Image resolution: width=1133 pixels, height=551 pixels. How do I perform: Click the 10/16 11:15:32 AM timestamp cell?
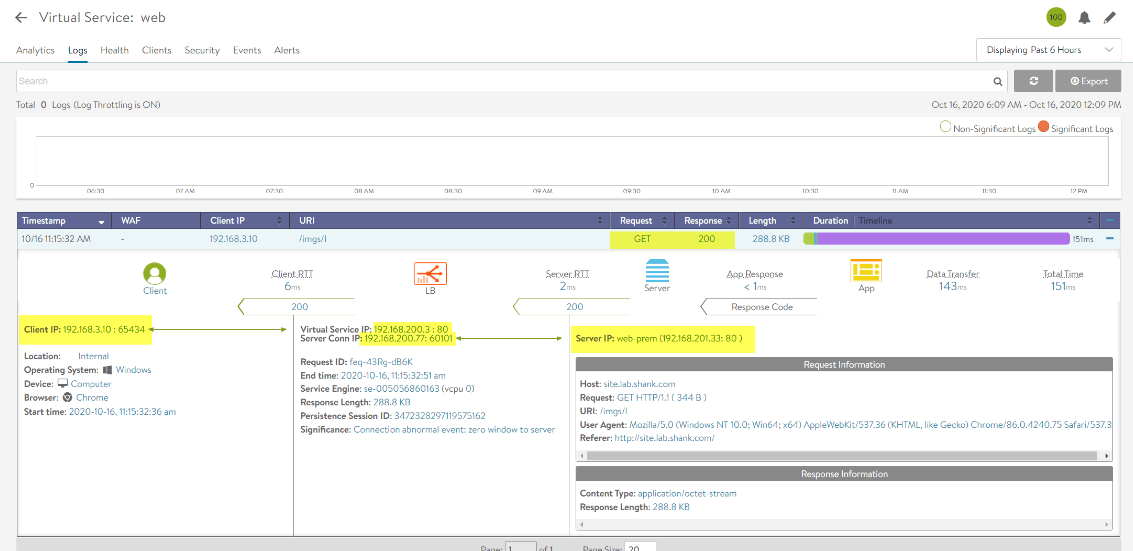[56, 239]
